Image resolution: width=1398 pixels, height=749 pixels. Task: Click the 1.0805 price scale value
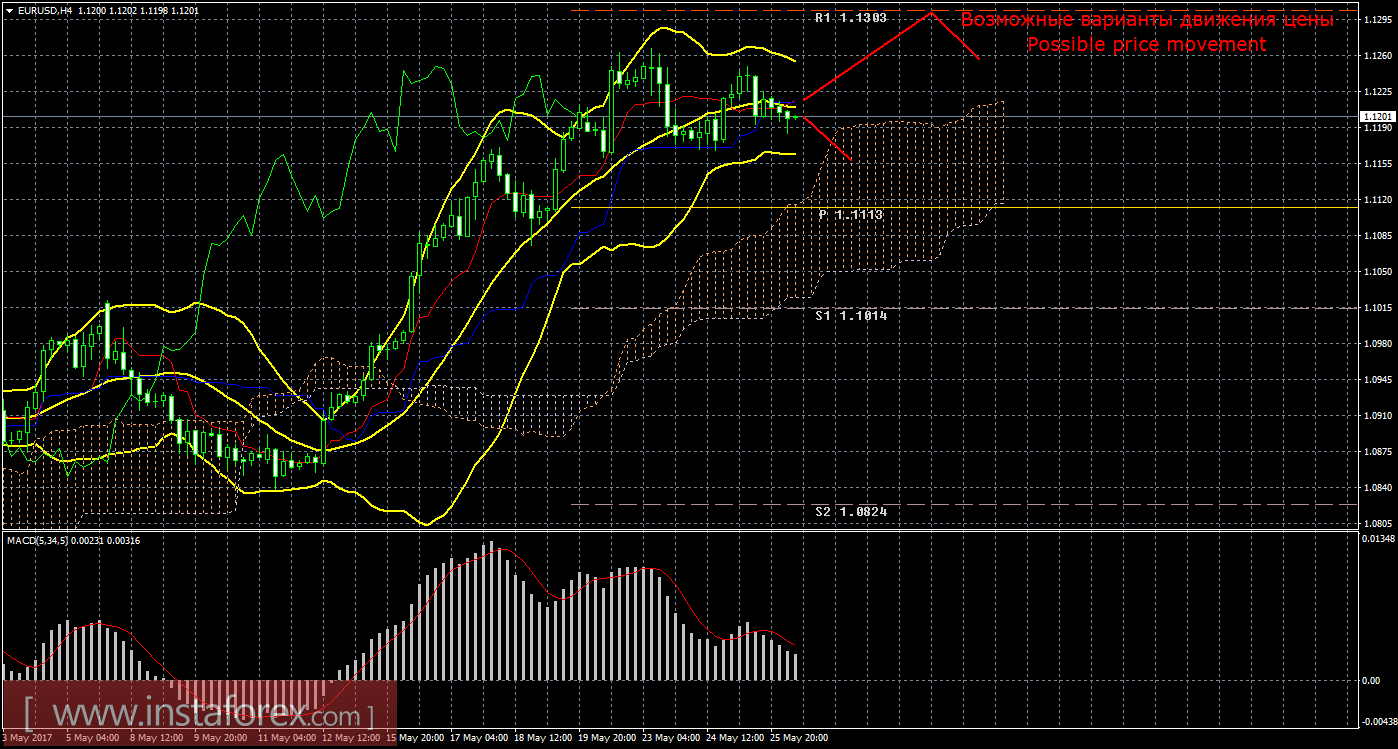pos(1378,523)
